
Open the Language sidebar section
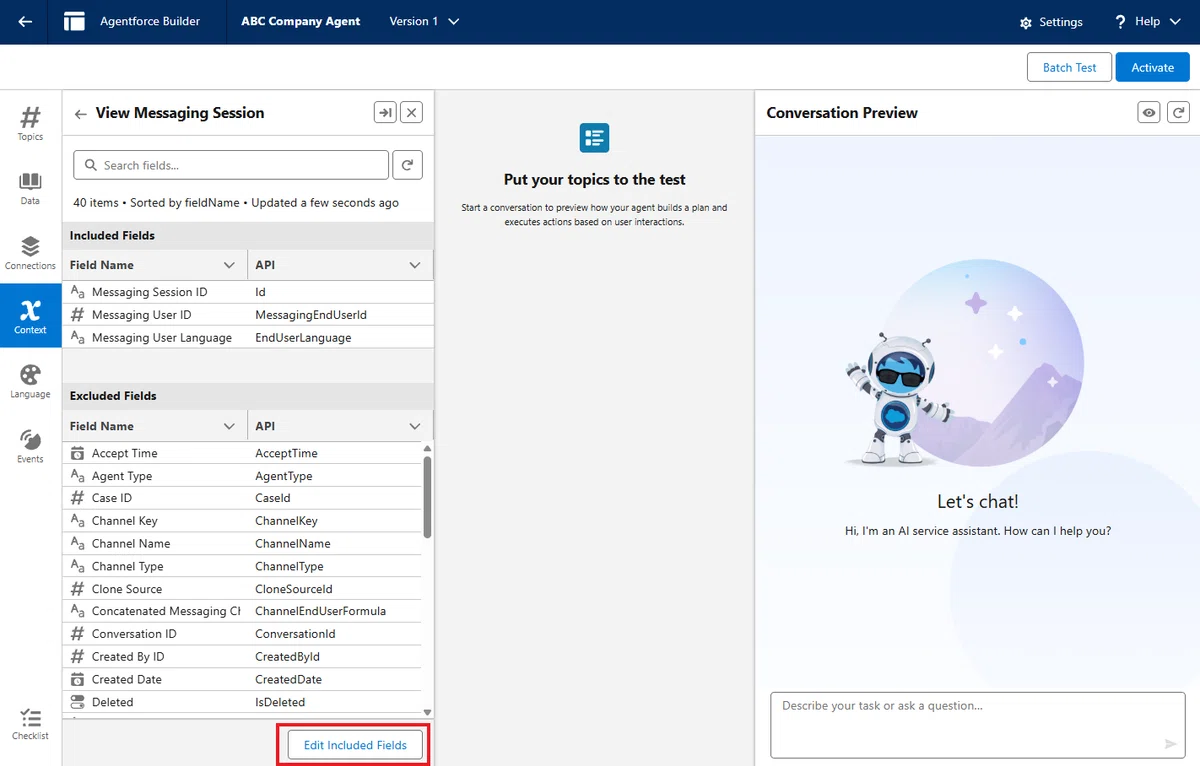coord(30,381)
